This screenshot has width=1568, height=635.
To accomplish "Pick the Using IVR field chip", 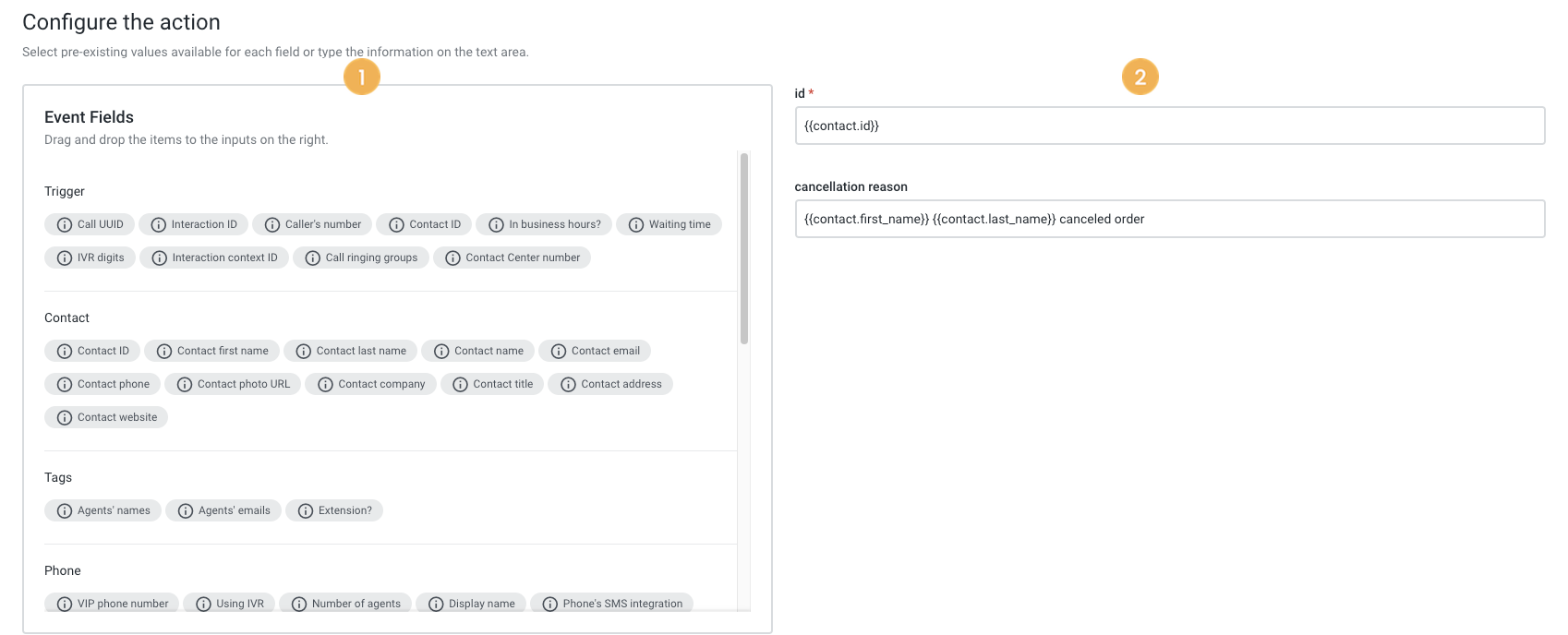I will [229, 603].
